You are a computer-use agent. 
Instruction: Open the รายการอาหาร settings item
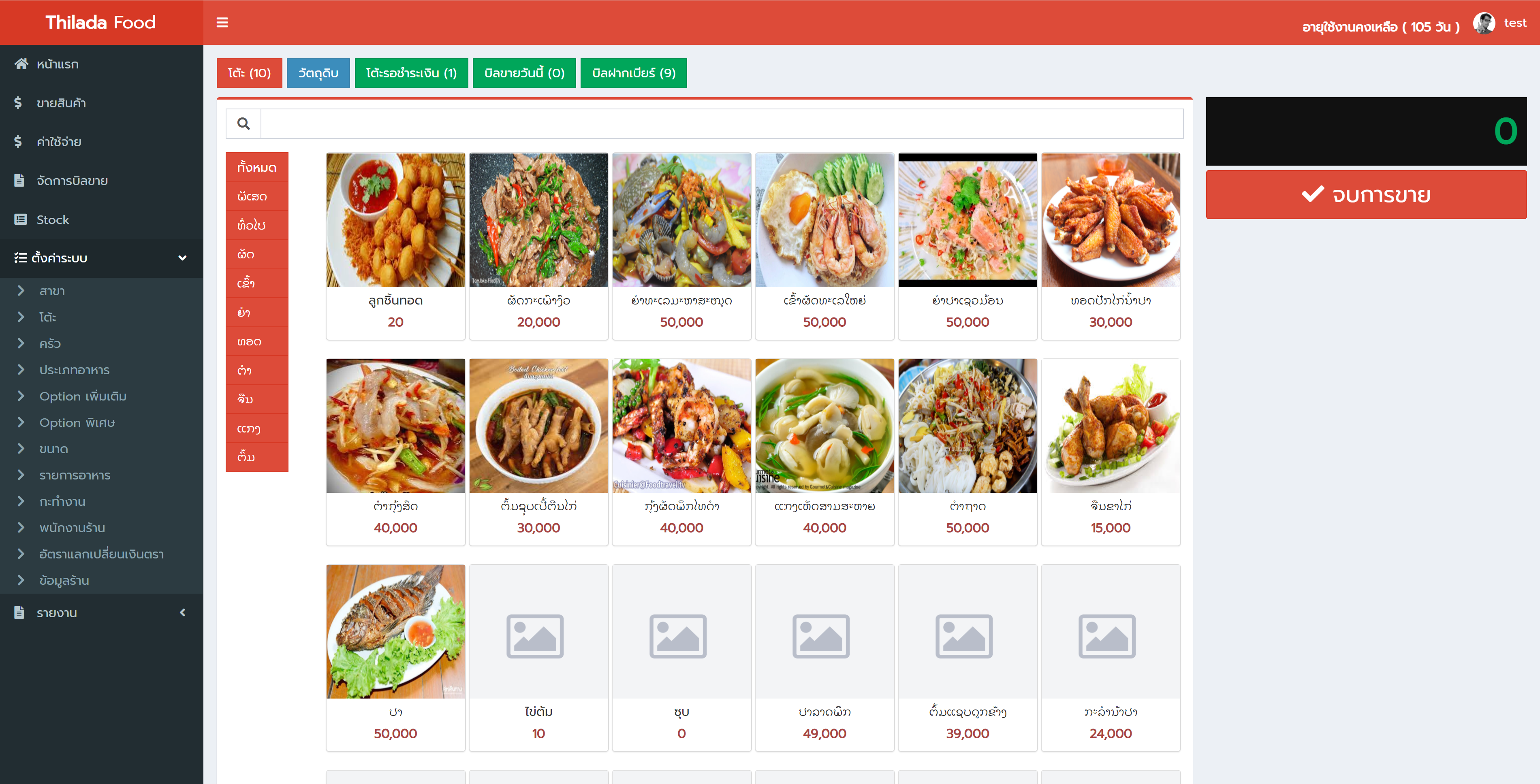(102, 475)
